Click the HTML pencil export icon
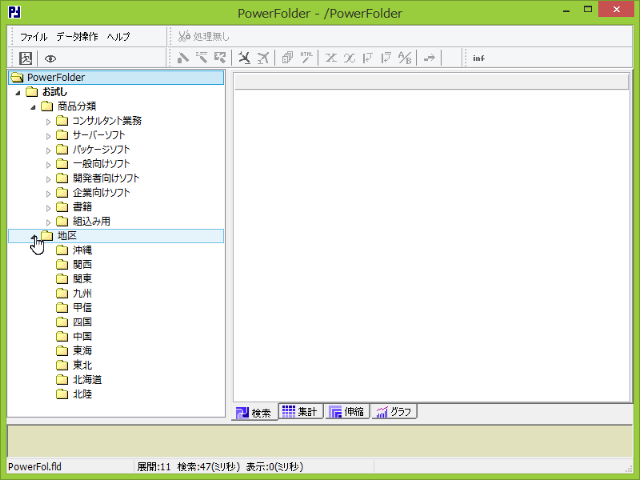The image size is (640, 480). tap(306, 58)
